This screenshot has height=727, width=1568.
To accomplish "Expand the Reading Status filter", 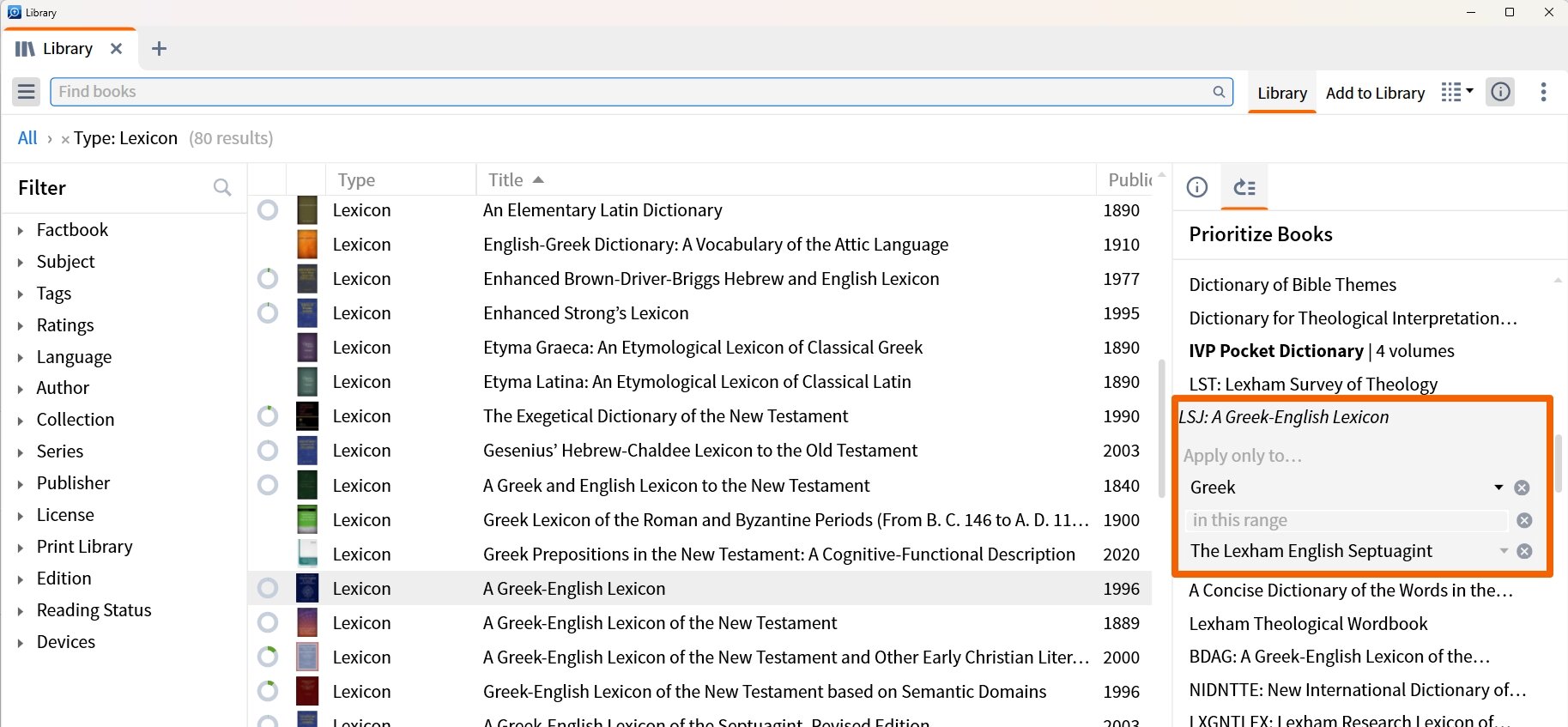I will point(21,610).
